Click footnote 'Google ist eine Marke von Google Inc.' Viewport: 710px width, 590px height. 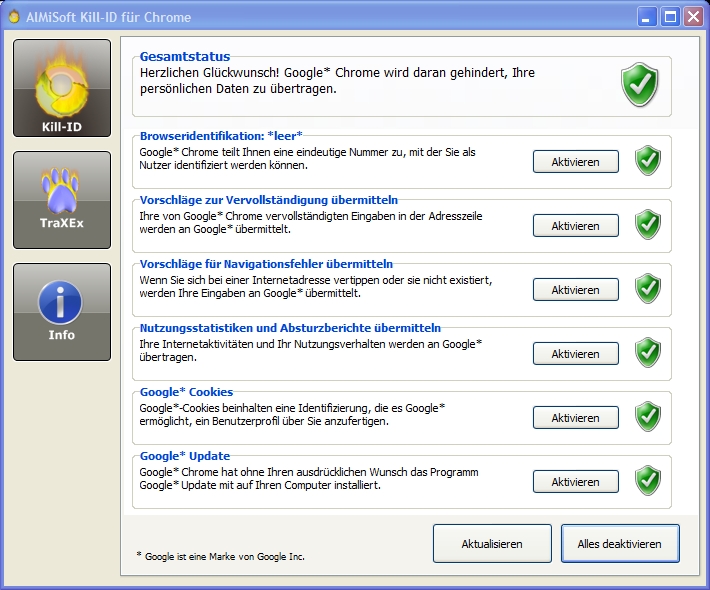(221, 556)
